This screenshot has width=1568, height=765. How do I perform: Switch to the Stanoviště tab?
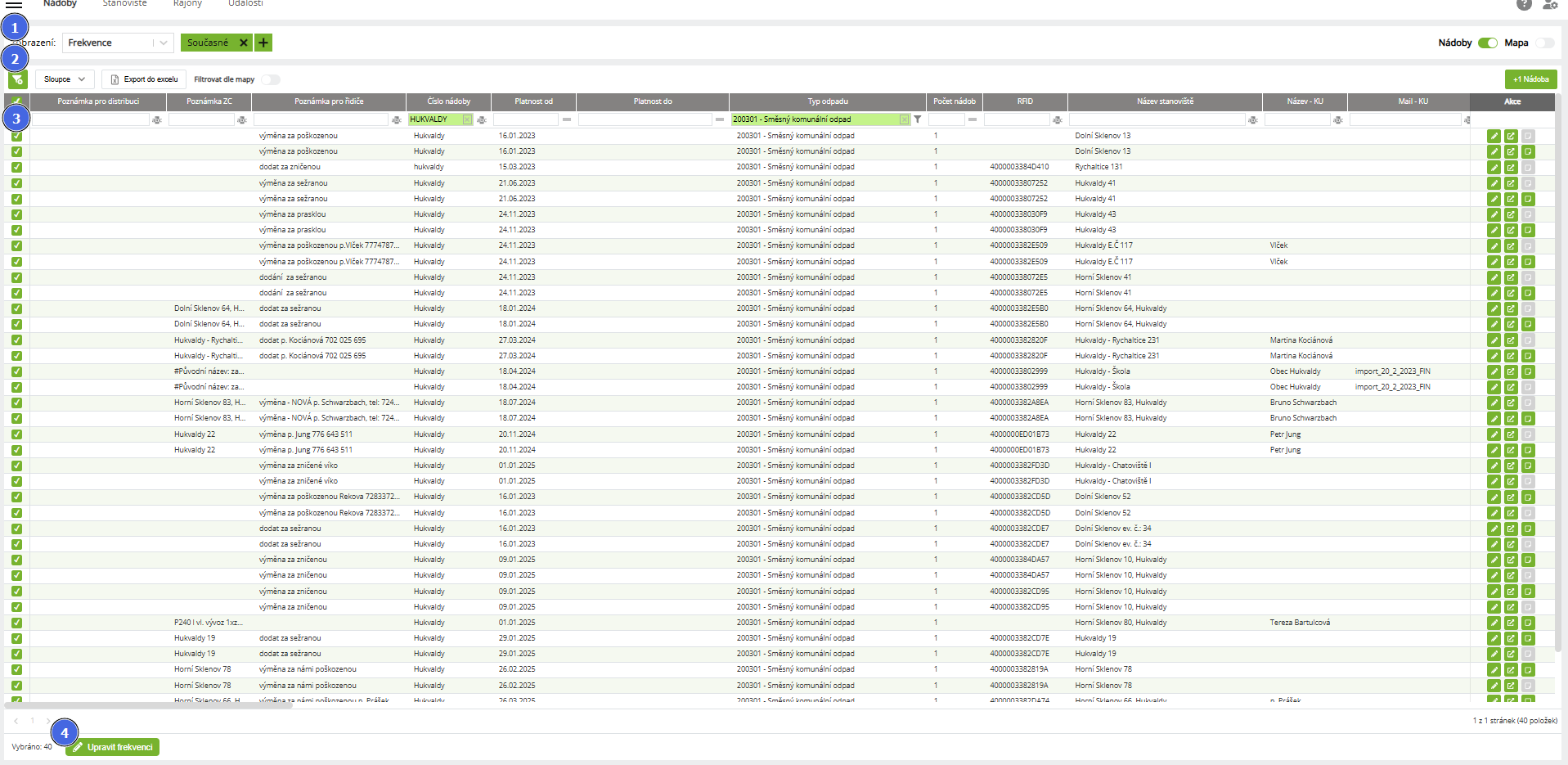coord(124,4)
